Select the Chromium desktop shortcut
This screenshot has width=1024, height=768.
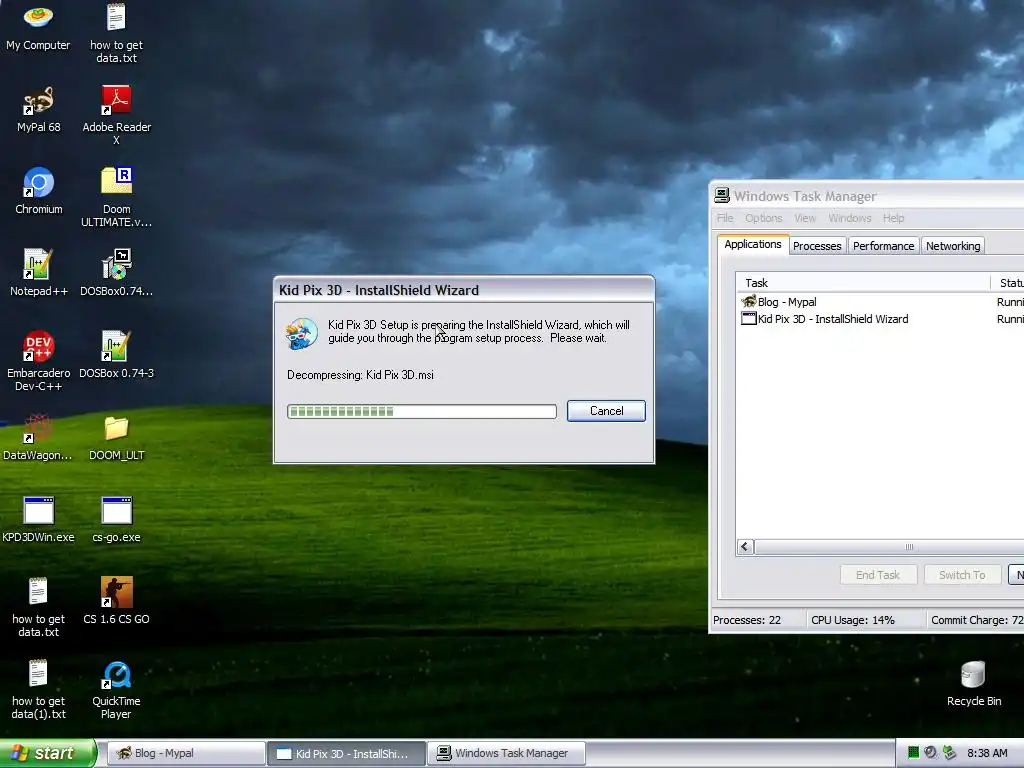(x=39, y=191)
